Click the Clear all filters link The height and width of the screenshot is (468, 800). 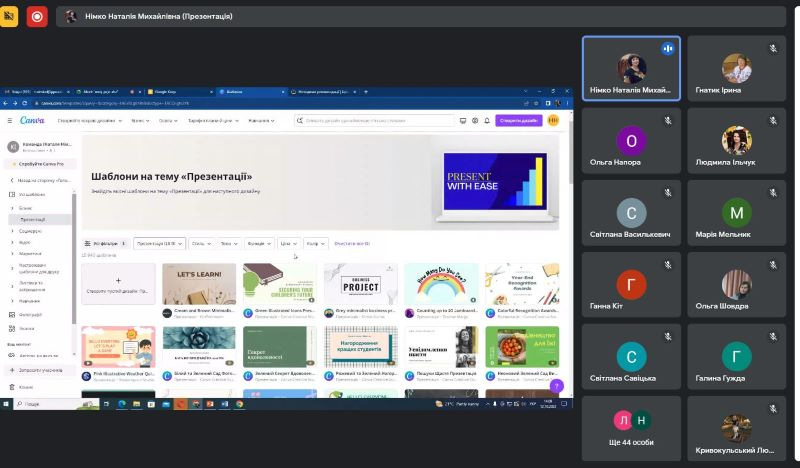click(352, 243)
